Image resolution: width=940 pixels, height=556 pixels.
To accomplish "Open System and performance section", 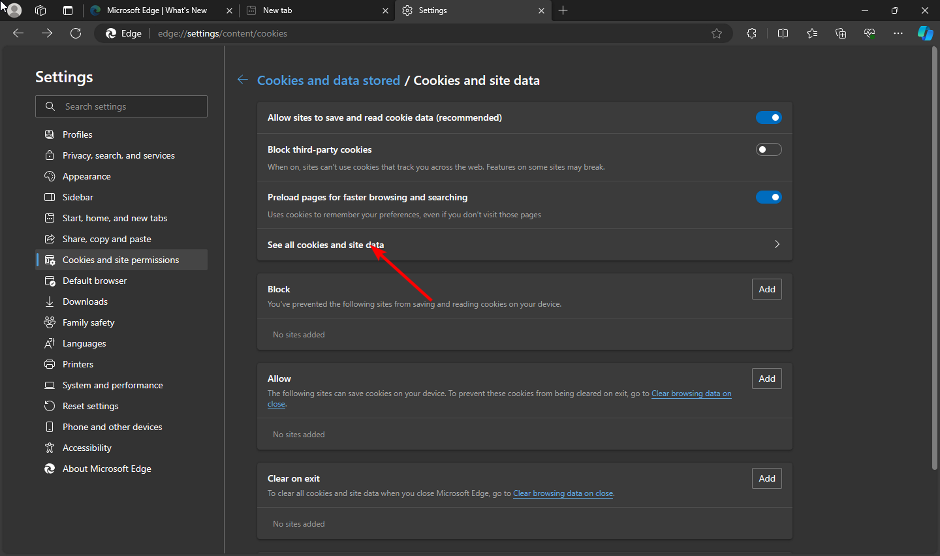I will tap(122, 385).
